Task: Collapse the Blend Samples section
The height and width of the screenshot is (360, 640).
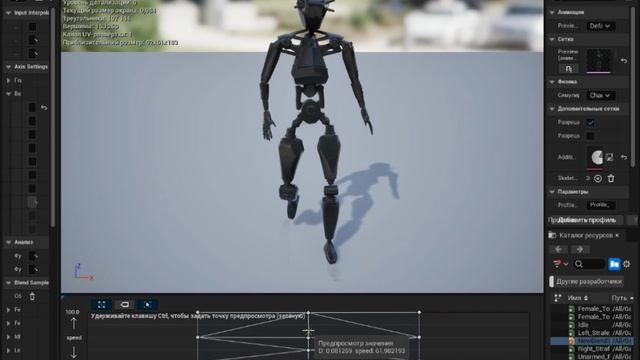Action: pos(8,283)
